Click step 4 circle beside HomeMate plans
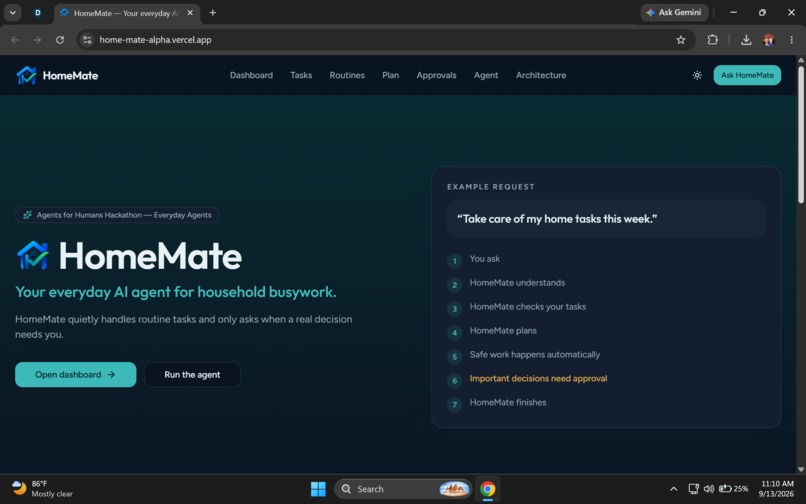Screen dimensions: 806x504 click(454, 333)
